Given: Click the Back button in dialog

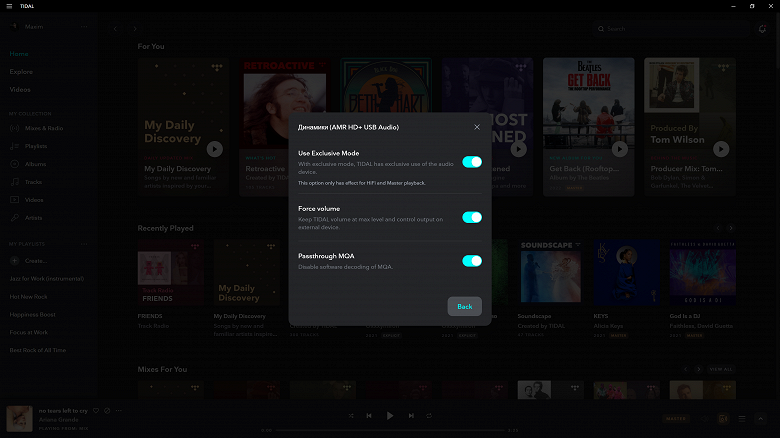Looking at the screenshot, I should pos(464,306).
